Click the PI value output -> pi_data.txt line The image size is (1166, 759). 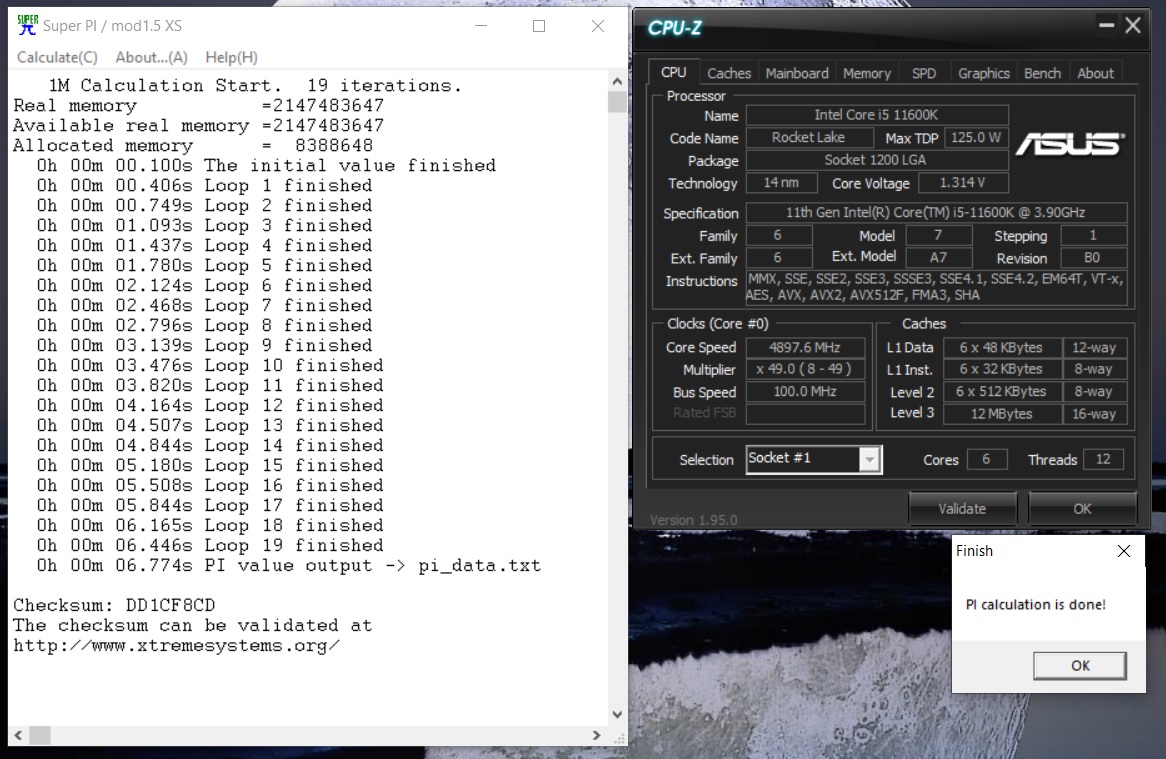click(289, 565)
